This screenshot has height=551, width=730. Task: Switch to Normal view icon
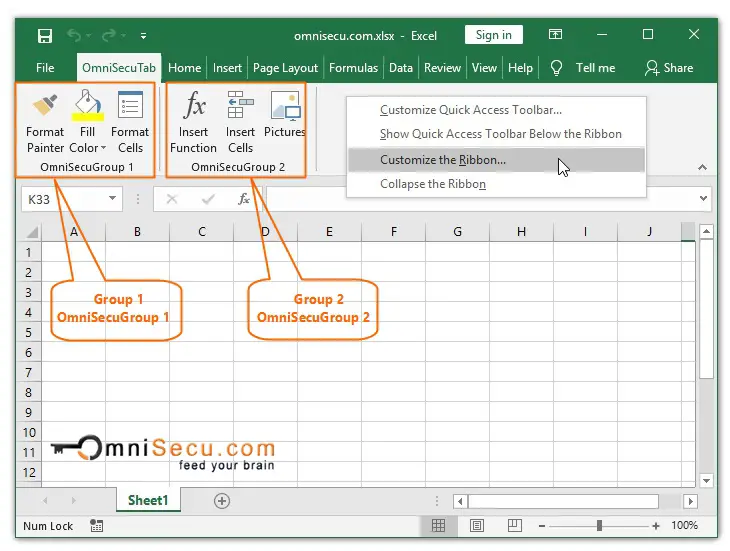[438, 526]
